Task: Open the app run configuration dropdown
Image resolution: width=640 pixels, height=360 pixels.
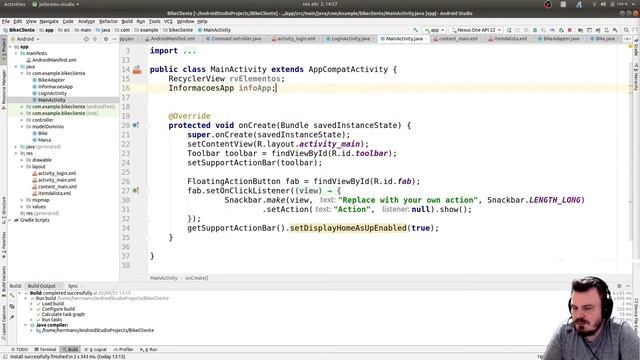Action: 435,30
